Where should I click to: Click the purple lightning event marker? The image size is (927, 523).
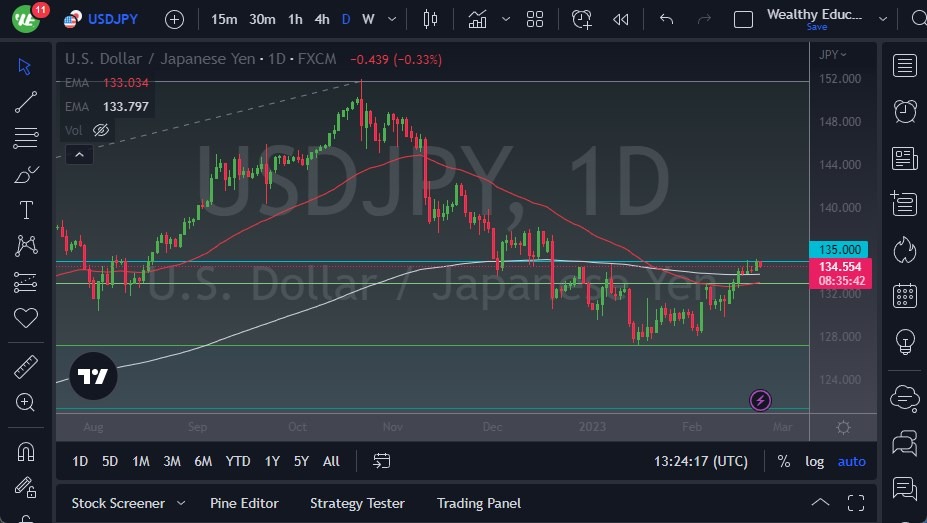(760, 401)
